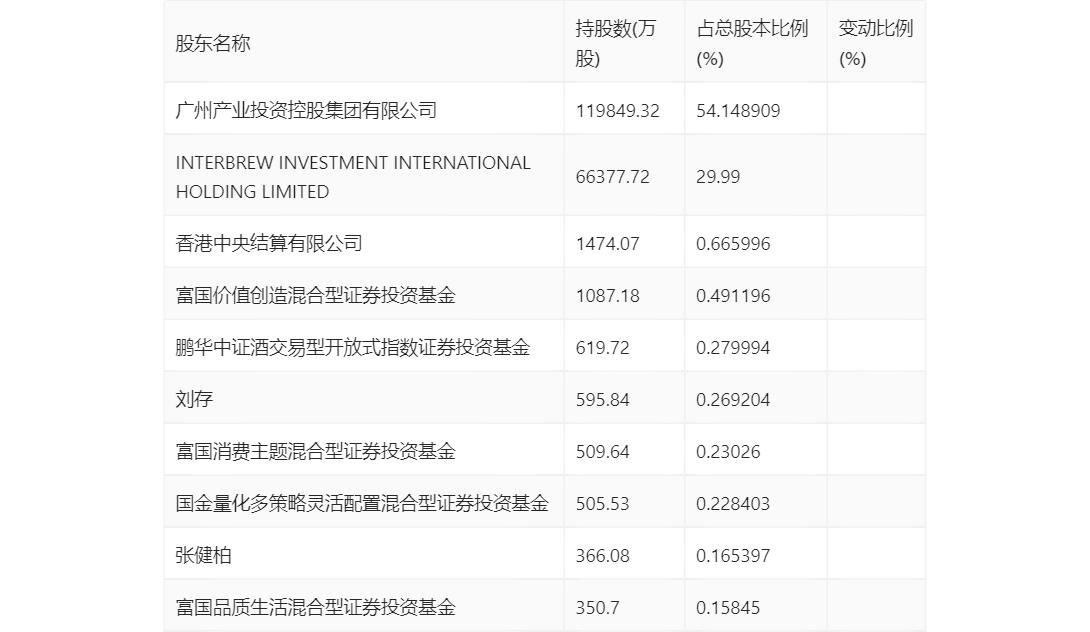Select the 股东名称 column header
The image size is (1090, 632).
(213, 43)
